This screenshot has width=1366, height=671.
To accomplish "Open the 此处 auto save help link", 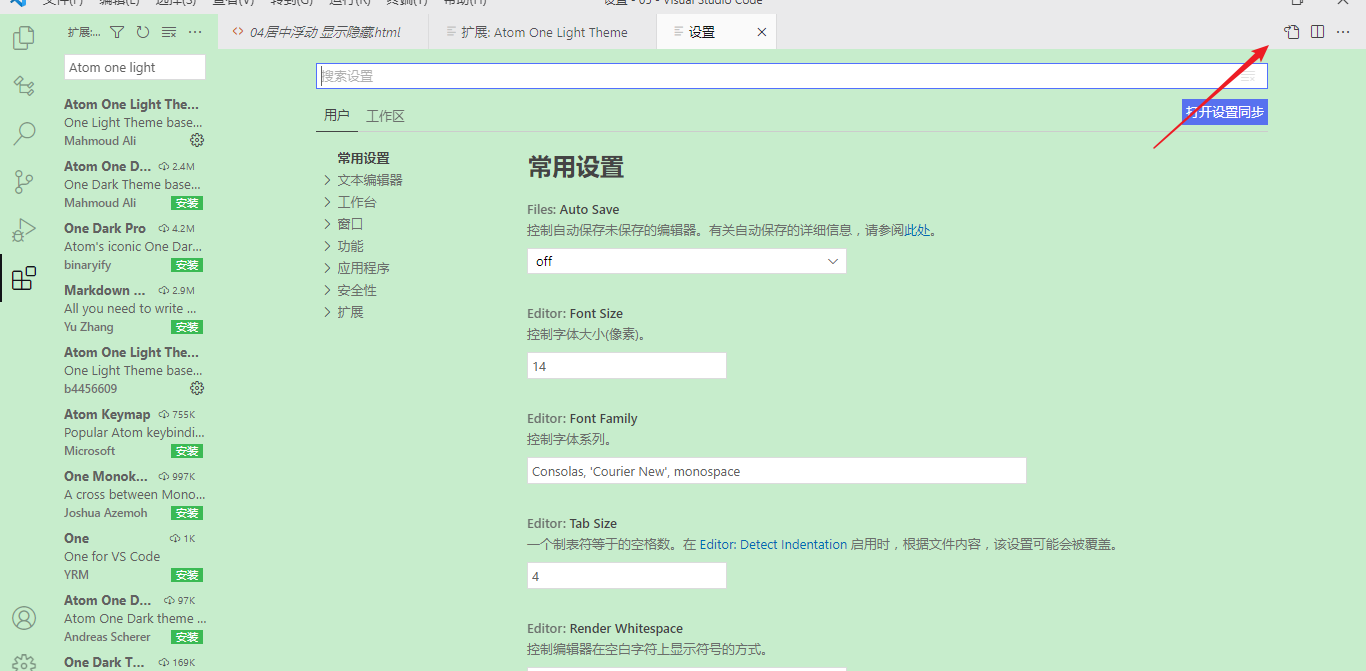I will tap(917, 230).
